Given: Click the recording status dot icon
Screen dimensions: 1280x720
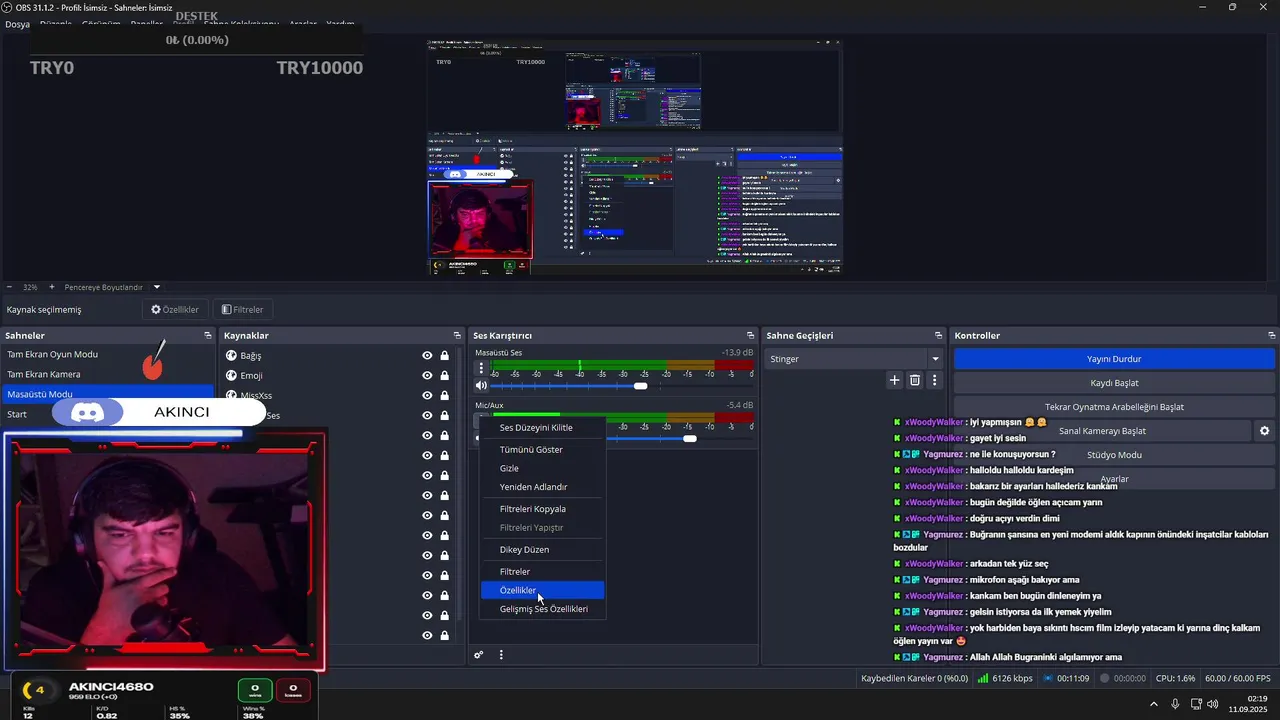Looking at the screenshot, I should (1105, 678).
